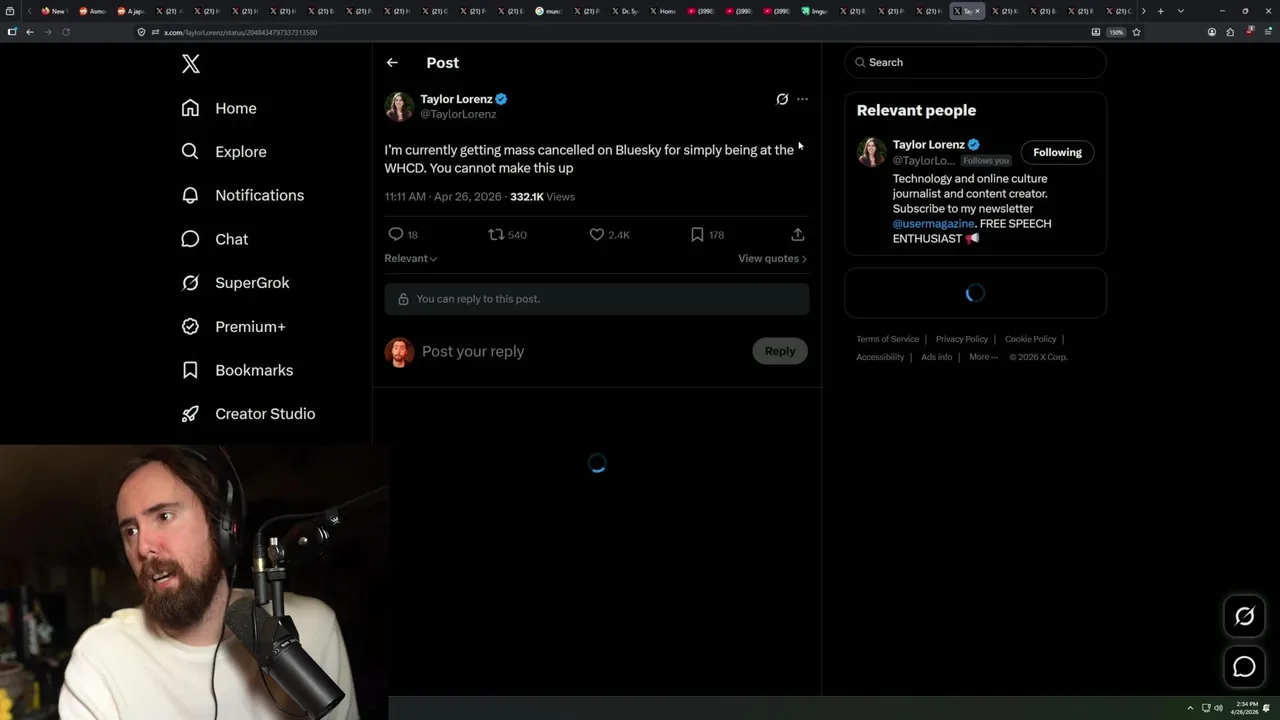Go back using the Post back arrow

click(392, 63)
